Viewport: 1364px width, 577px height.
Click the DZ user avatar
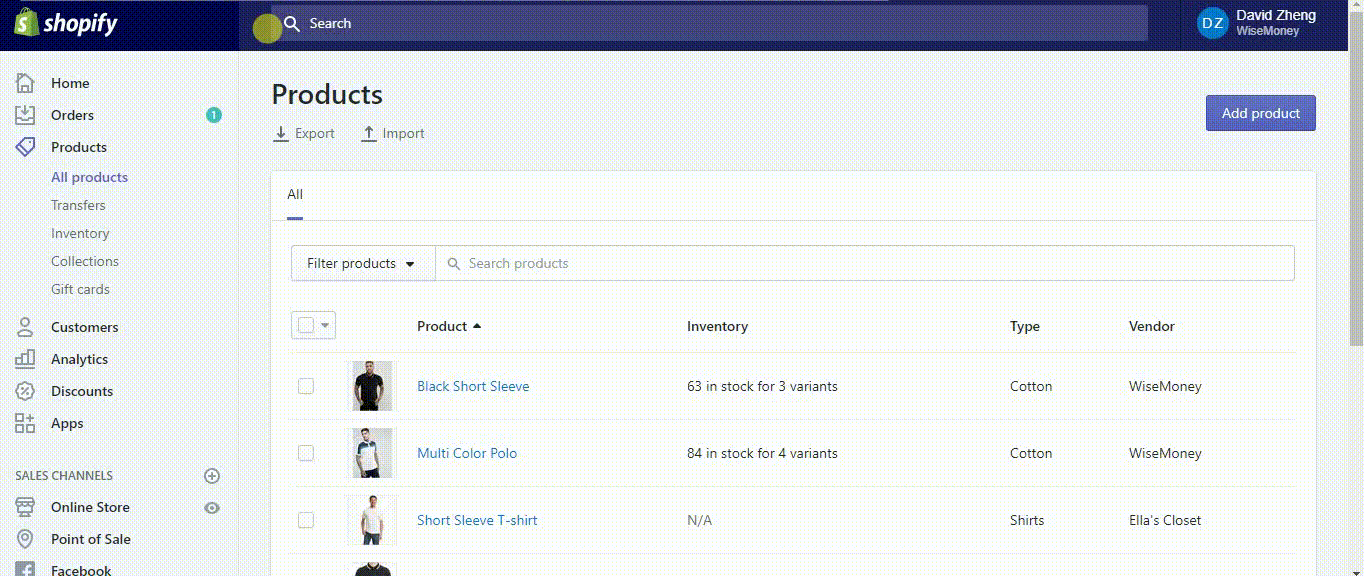point(1212,23)
